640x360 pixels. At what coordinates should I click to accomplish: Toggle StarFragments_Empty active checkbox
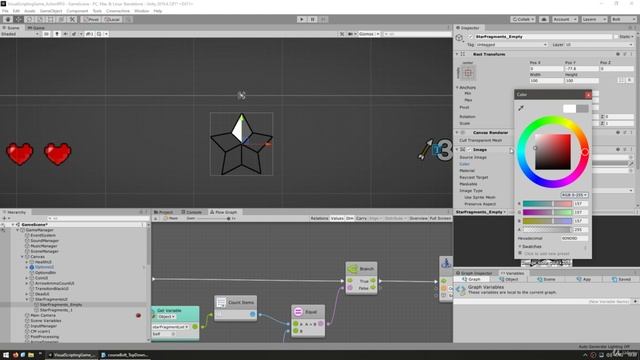point(471,37)
